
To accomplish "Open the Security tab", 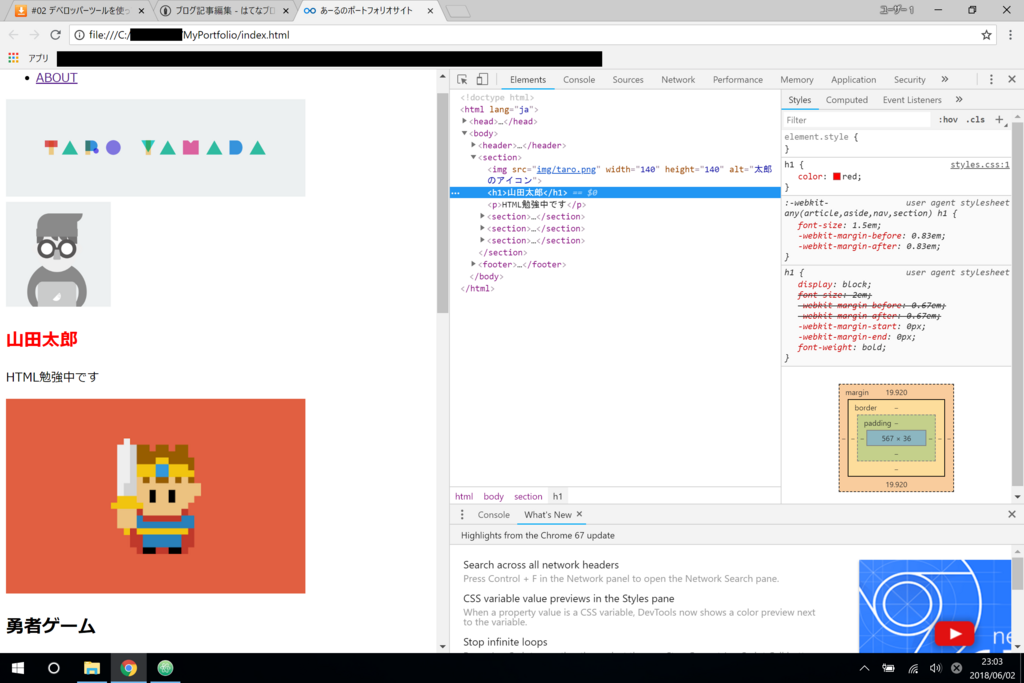I will [x=909, y=80].
